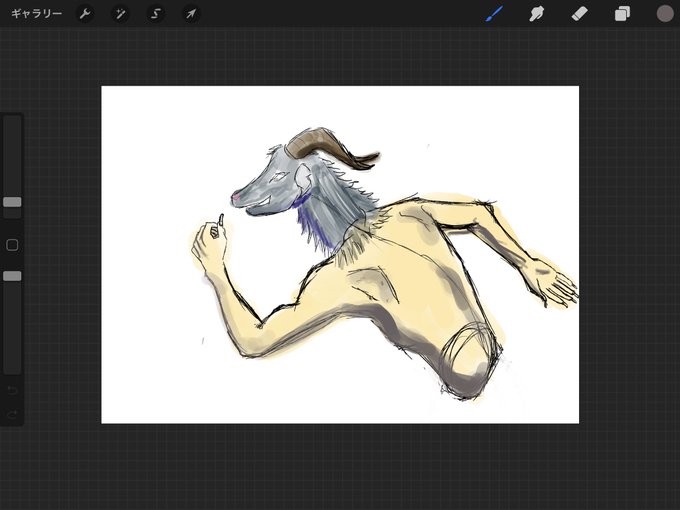Select the Brush tool
Screen dimensions: 680x510
[x=495, y=14]
